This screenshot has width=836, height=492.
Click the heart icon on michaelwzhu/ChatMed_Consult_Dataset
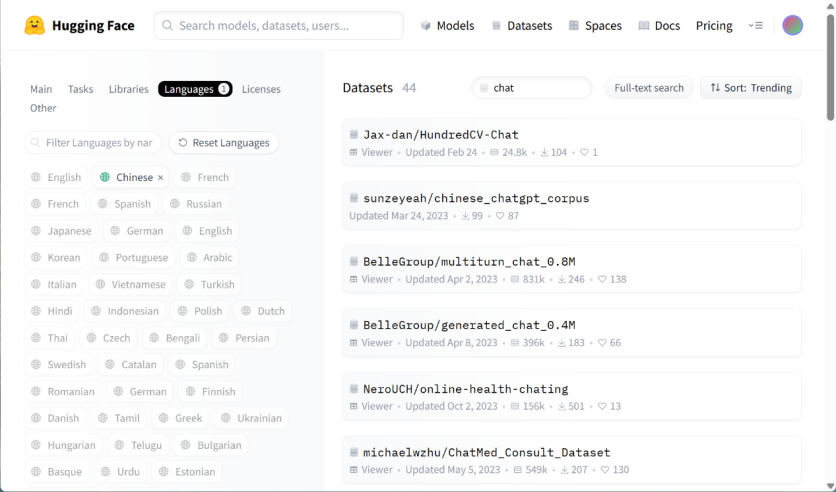[x=605, y=470]
